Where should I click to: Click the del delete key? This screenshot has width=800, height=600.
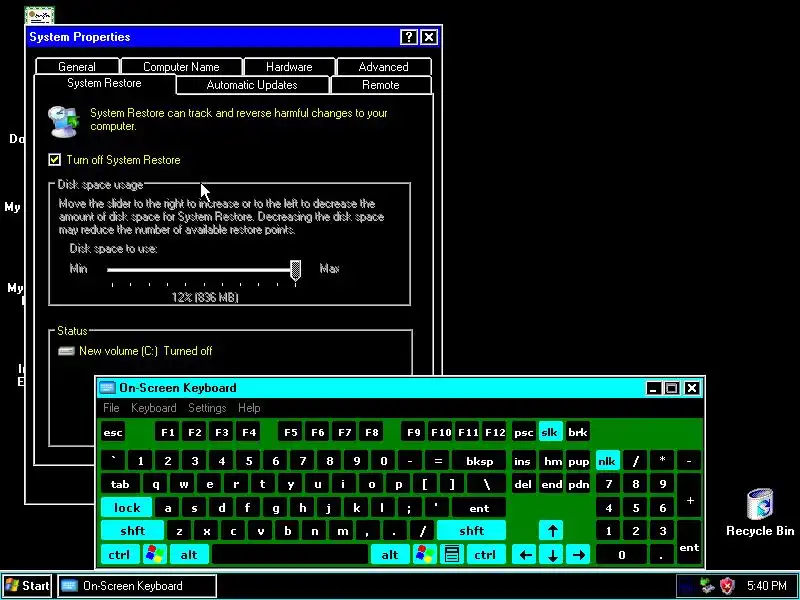click(523, 484)
